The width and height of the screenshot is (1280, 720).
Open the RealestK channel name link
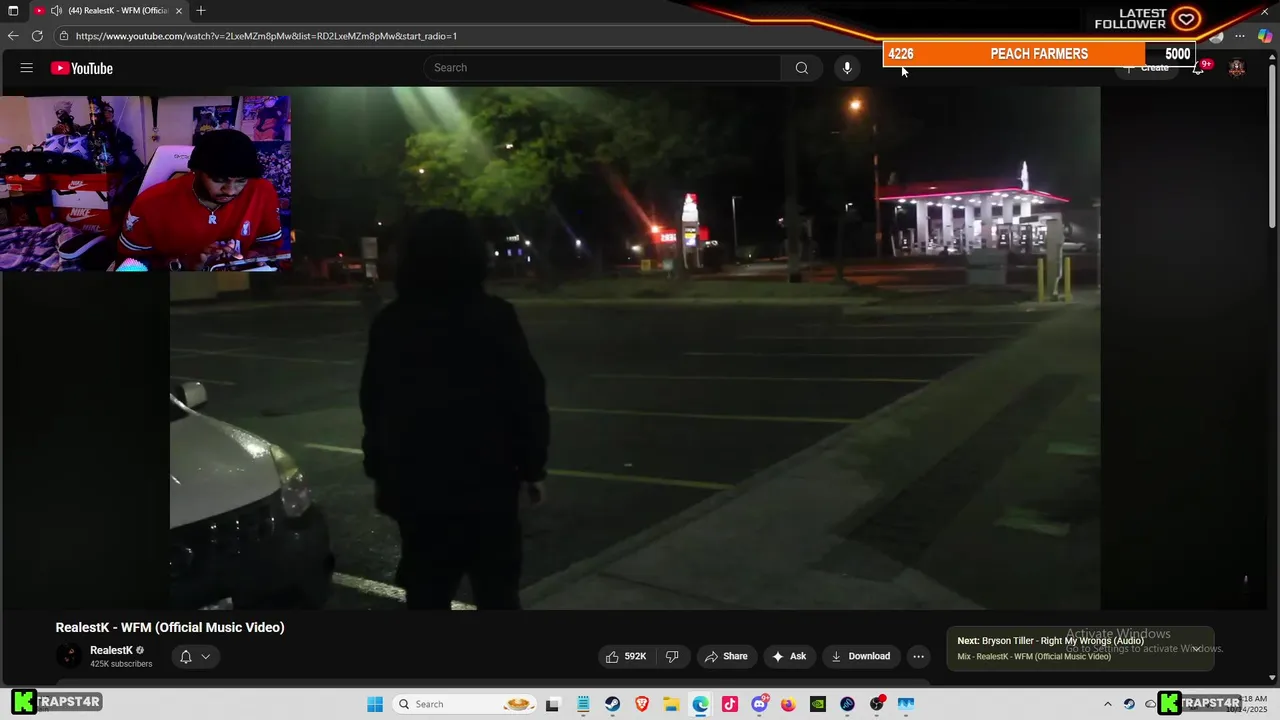111,650
